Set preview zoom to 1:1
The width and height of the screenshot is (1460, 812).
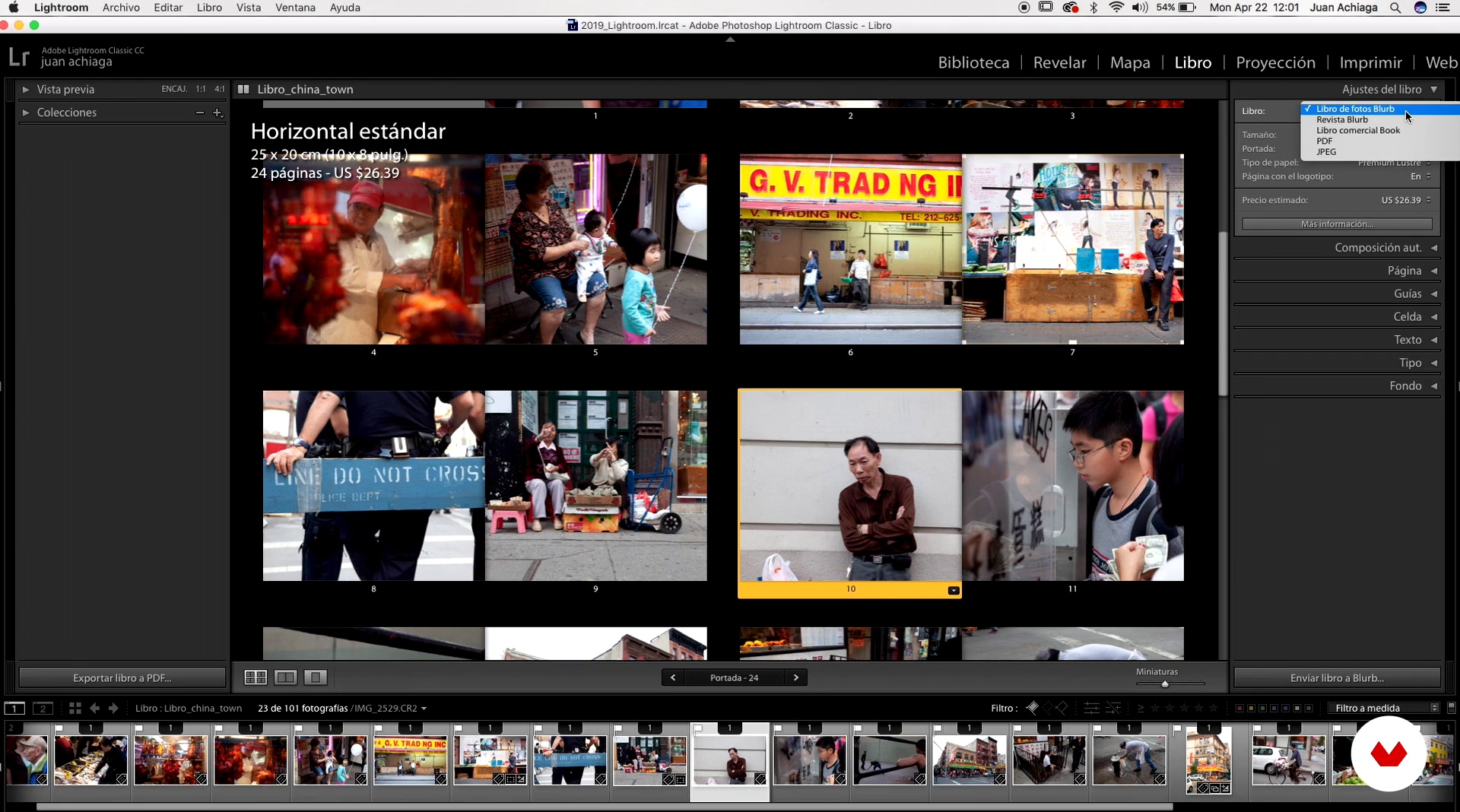(201, 89)
